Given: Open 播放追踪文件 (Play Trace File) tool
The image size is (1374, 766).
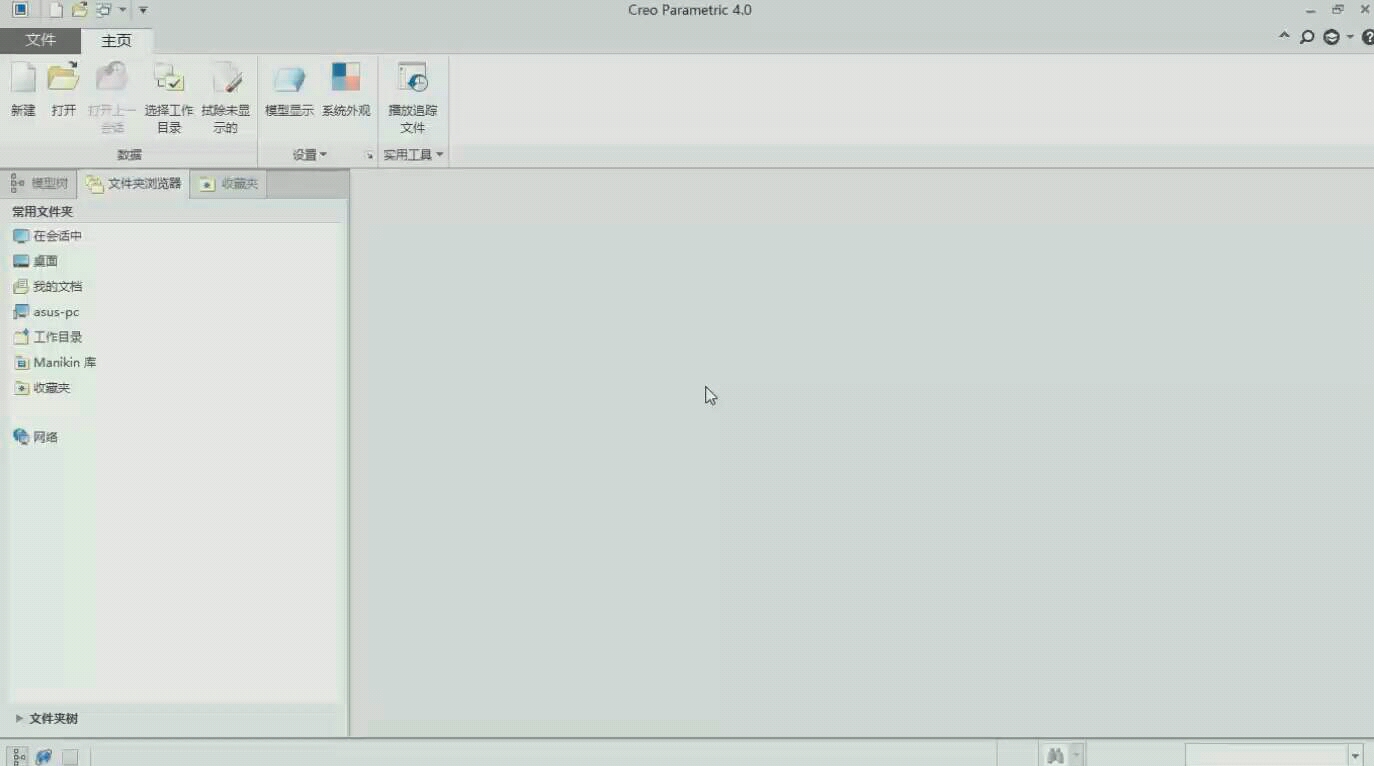Looking at the screenshot, I should 412,79.
